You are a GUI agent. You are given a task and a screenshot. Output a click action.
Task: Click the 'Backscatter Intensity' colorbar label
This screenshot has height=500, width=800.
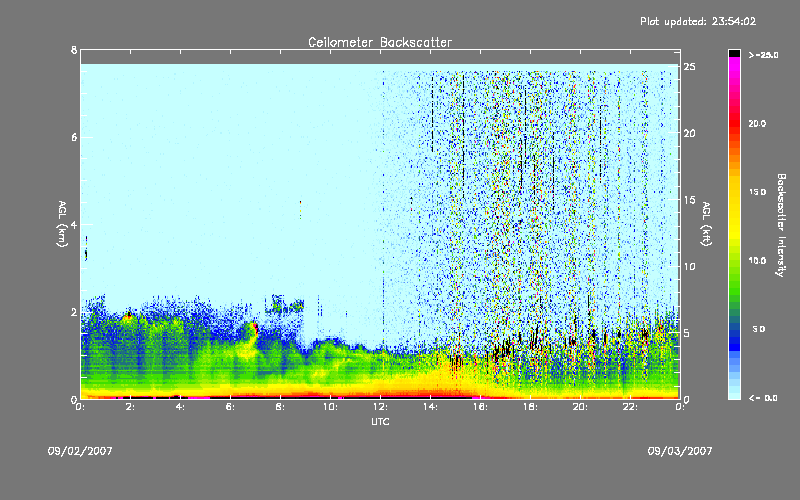[781, 225]
